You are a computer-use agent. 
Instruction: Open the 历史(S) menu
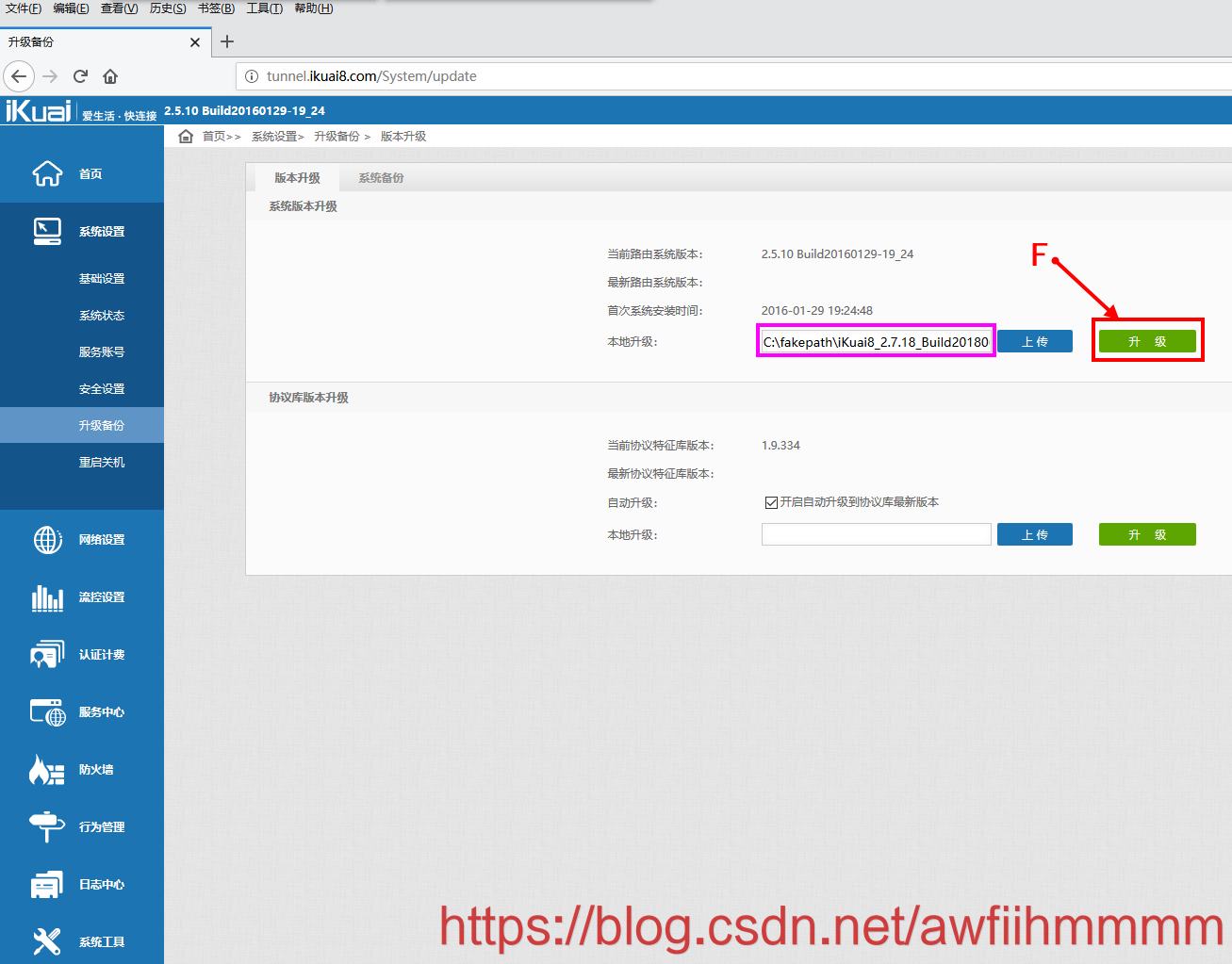(x=168, y=8)
